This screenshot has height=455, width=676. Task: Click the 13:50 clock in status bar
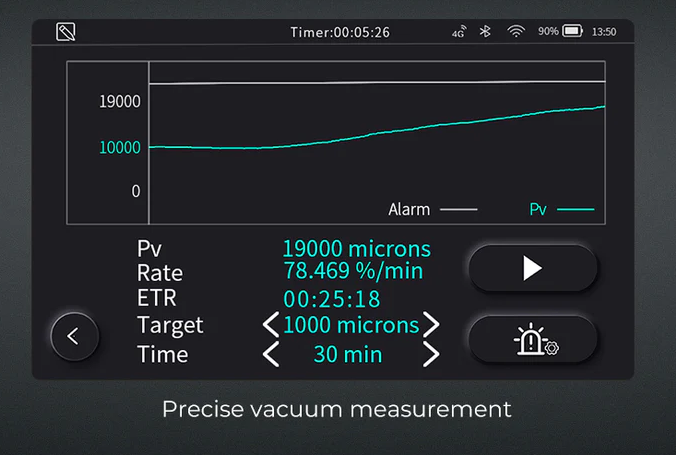pos(604,32)
